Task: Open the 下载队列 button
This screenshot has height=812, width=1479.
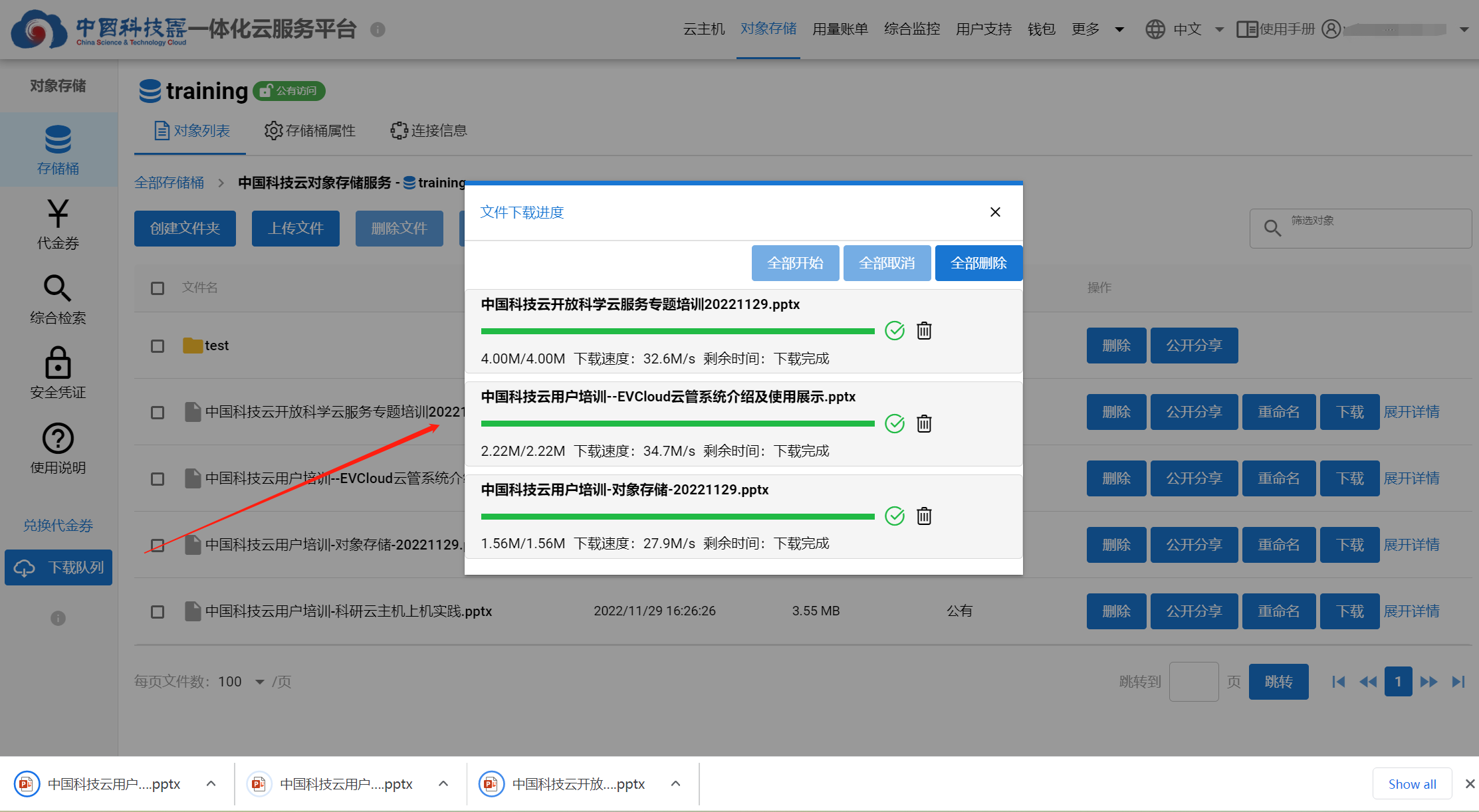Action: (x=58, y=567)
